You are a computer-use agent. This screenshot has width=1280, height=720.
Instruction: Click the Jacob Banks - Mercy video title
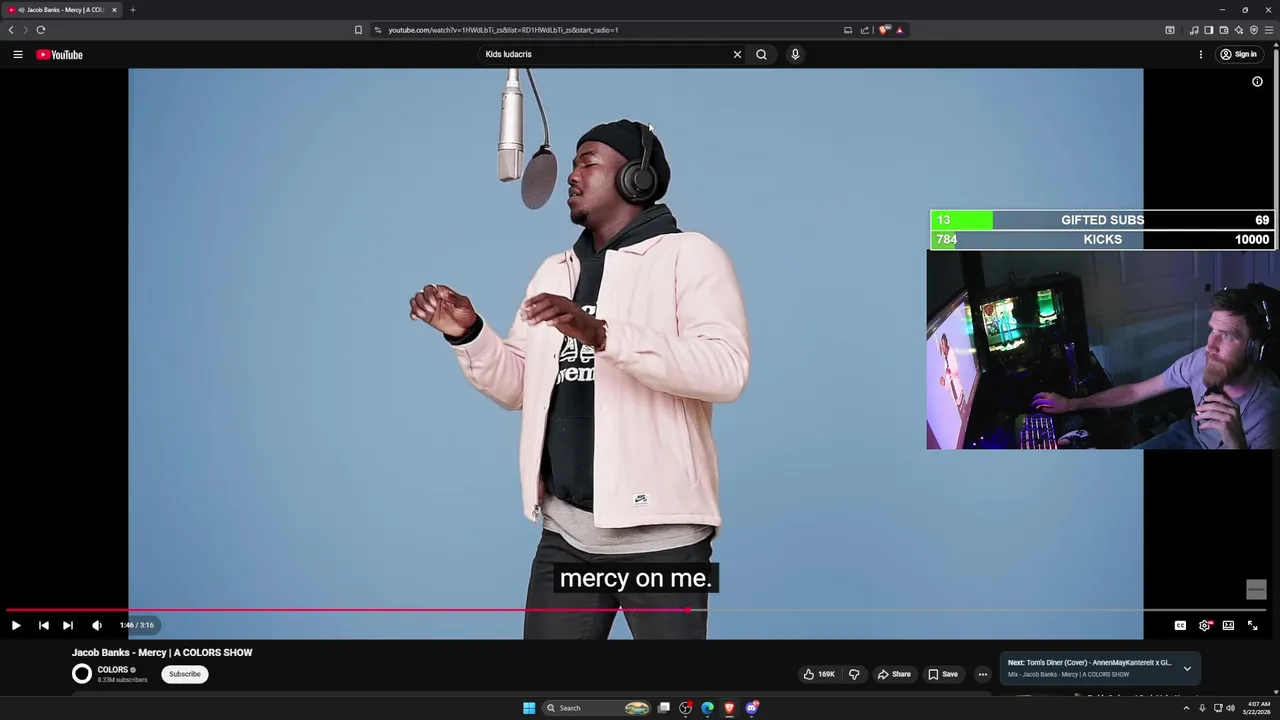tap(162, 653)
